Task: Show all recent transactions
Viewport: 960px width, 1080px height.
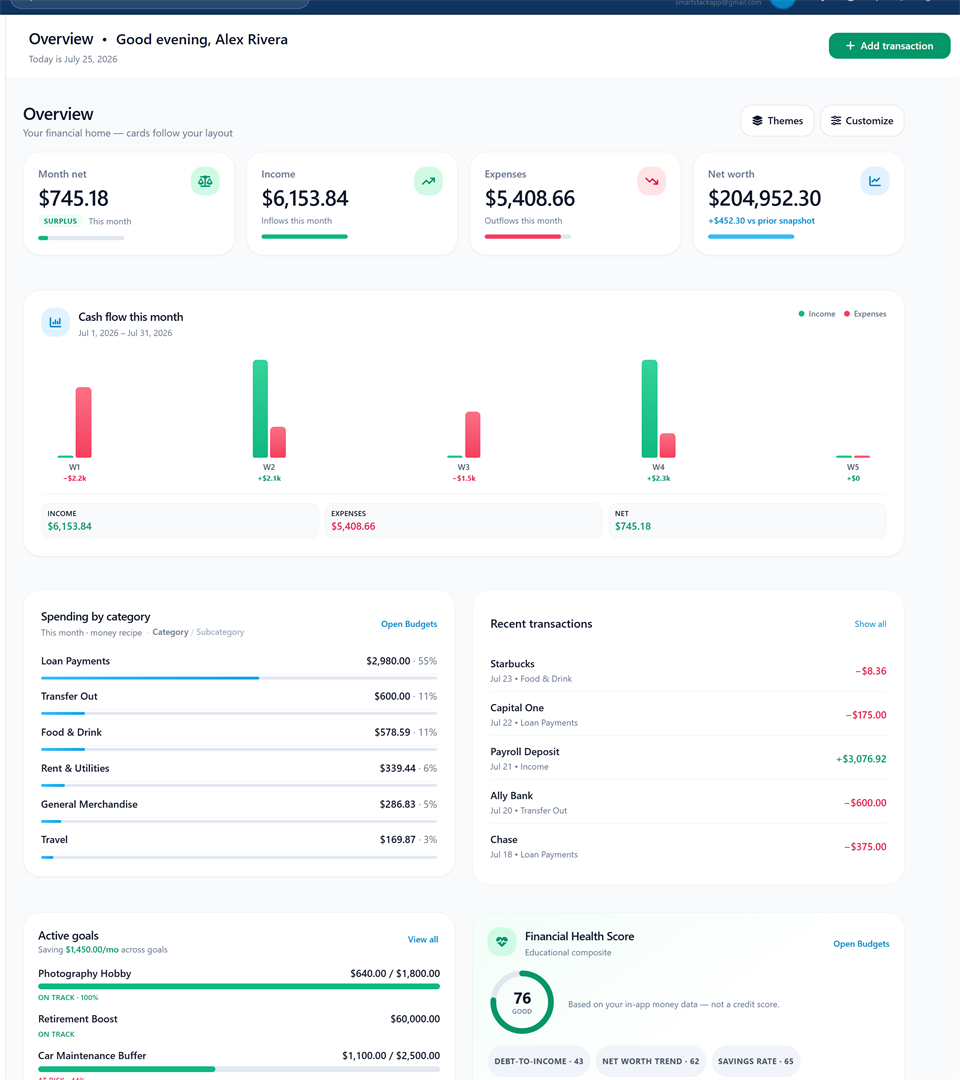Action: (x=870, y=624)
